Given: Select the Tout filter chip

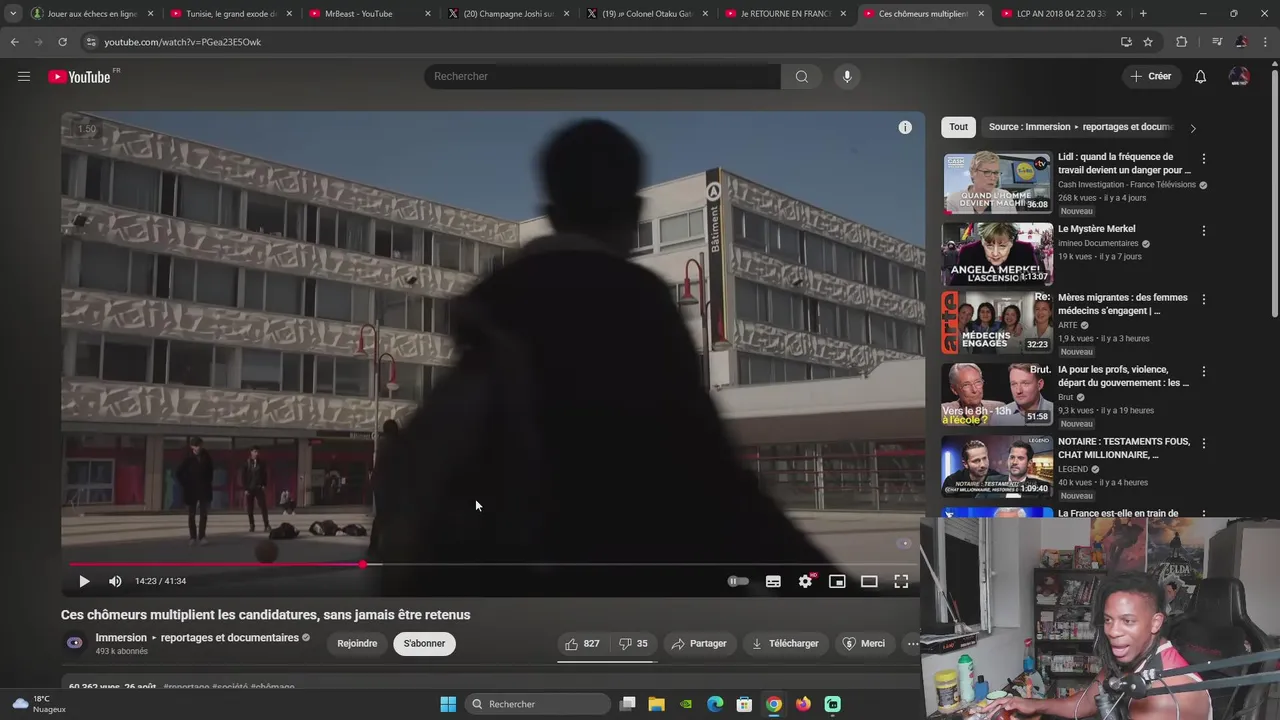Looking at the screenshot, I should coord(958,127).
